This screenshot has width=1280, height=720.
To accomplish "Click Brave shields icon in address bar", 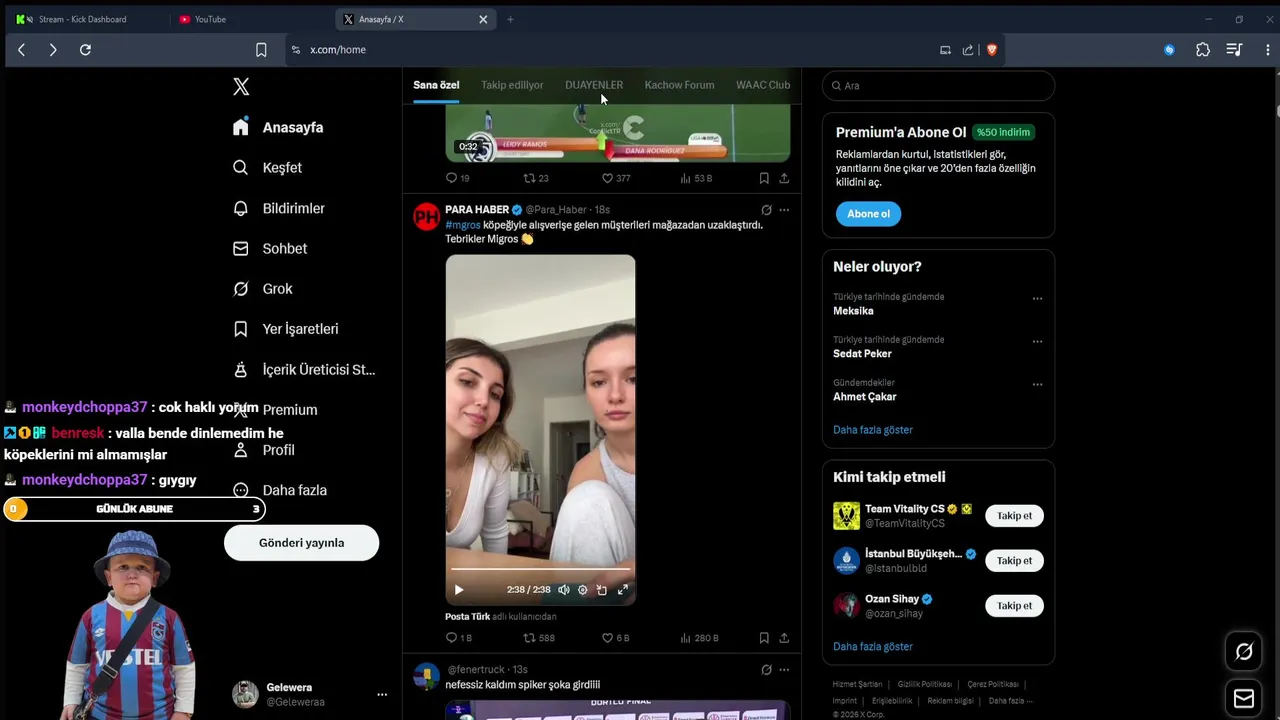I will point(992,50).
